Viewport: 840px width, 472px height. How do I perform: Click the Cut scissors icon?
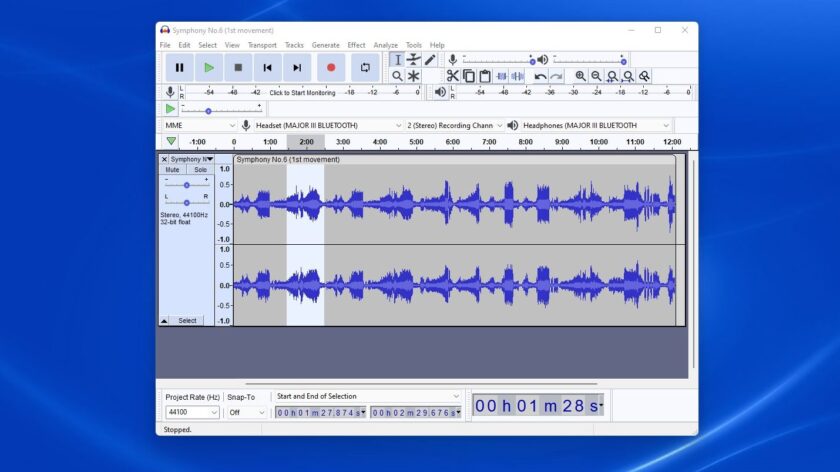point(452,76)
